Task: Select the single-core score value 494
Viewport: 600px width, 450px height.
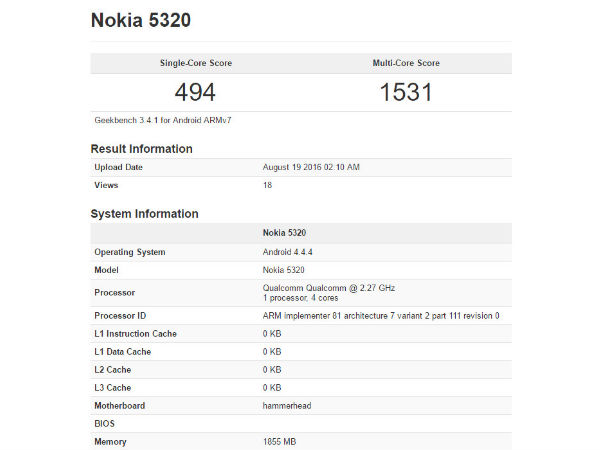Action: point(195,92)
